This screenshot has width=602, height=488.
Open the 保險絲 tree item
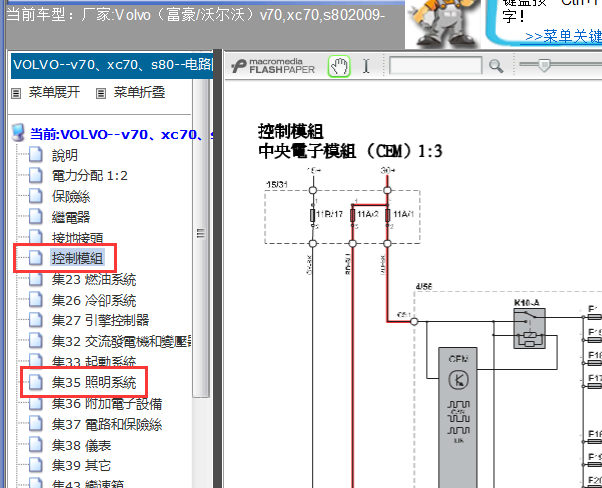pyautogui.click(x=71, y=197)
